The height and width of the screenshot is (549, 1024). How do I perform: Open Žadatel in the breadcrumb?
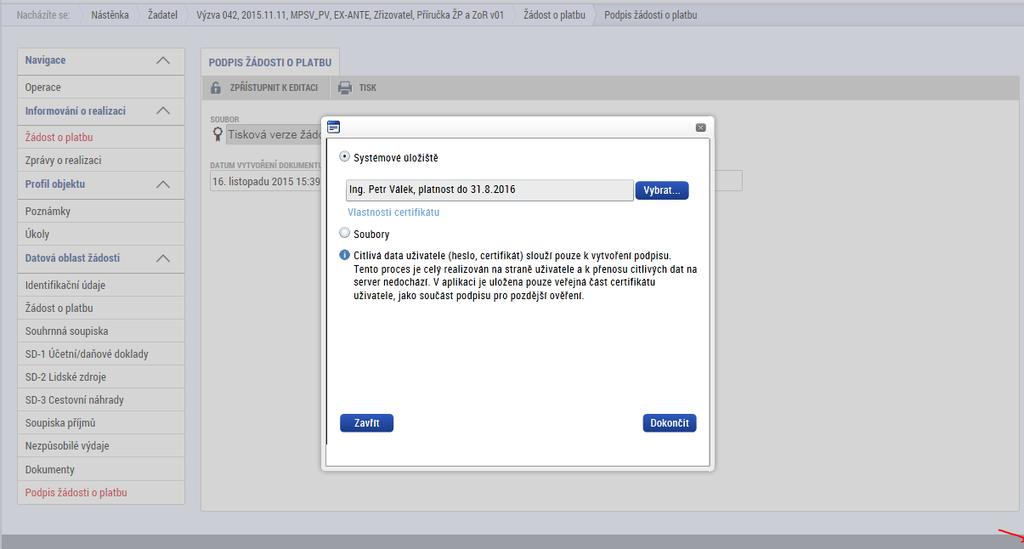pos(162,14)
